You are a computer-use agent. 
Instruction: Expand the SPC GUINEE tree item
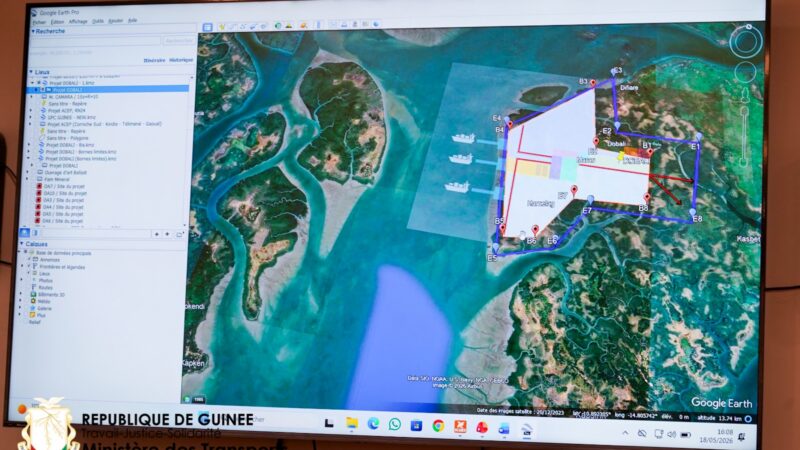point(31,117)
